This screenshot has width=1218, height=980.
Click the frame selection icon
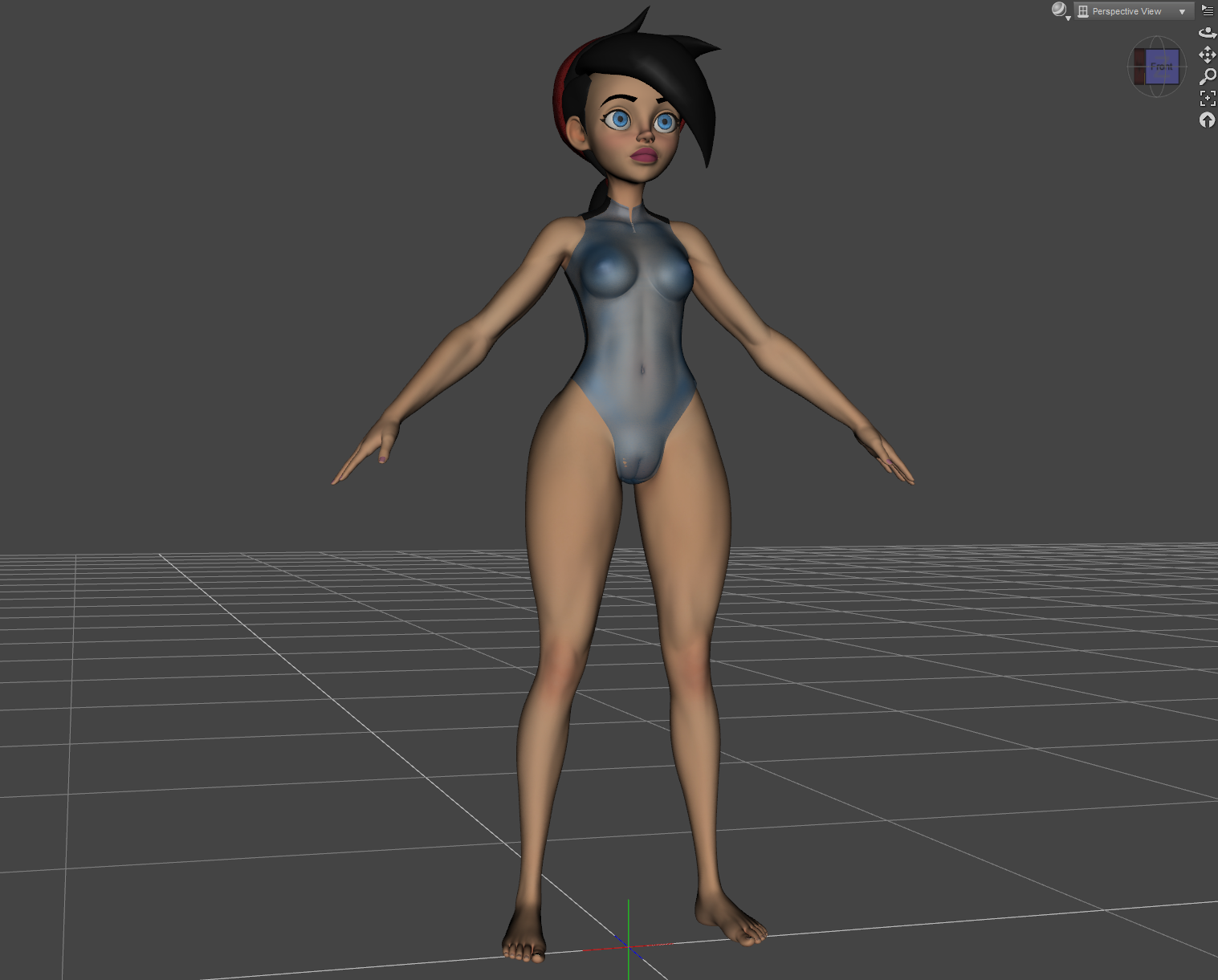pyautogui.click(x=1208, y=99)
